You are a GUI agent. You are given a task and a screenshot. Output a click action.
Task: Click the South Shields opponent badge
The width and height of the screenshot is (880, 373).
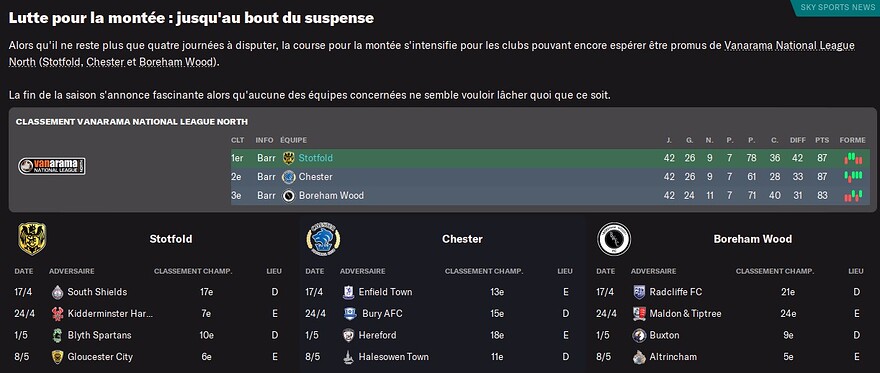57,292
